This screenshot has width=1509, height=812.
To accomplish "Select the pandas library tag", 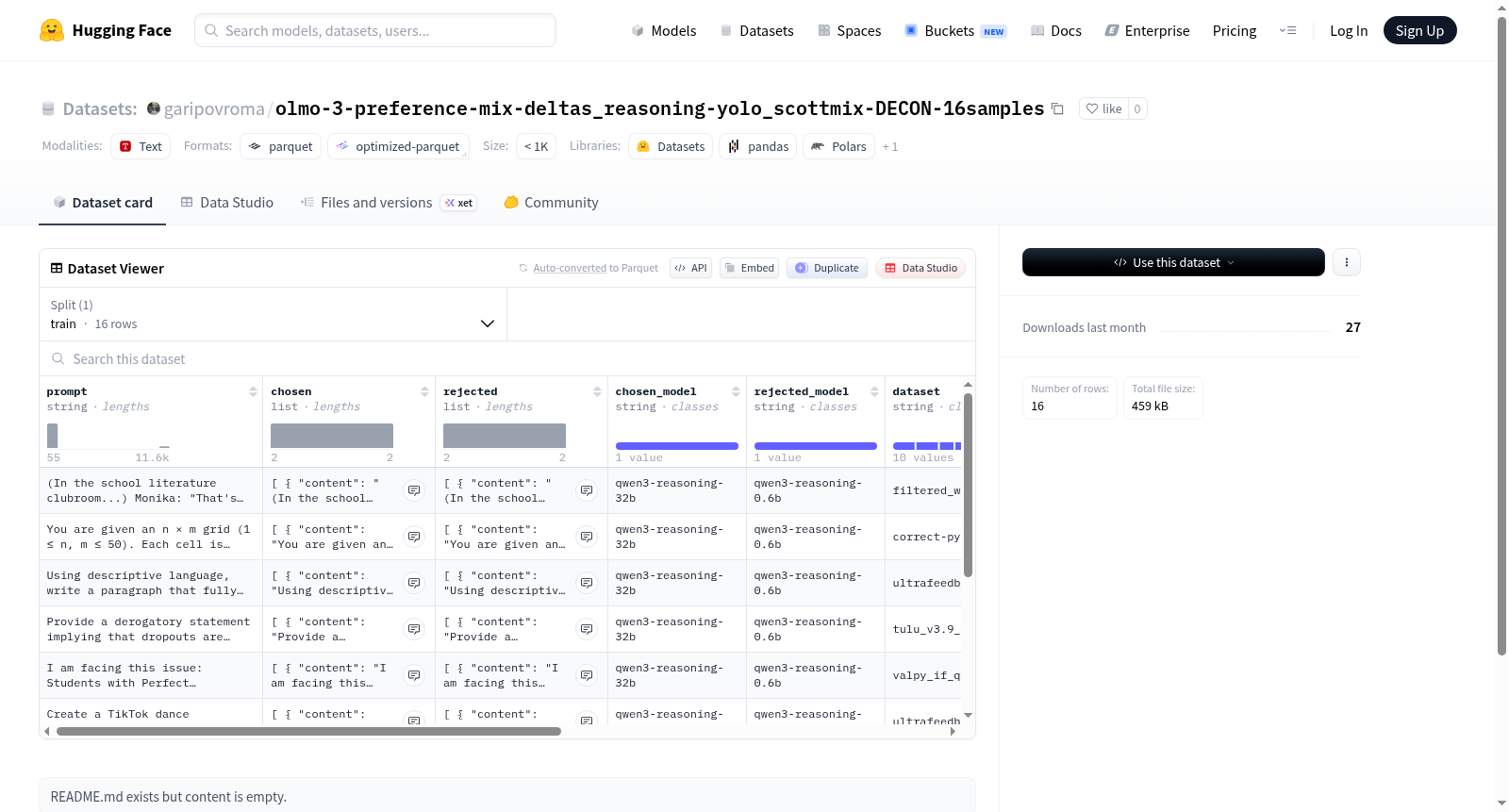I will click(758, 146).
